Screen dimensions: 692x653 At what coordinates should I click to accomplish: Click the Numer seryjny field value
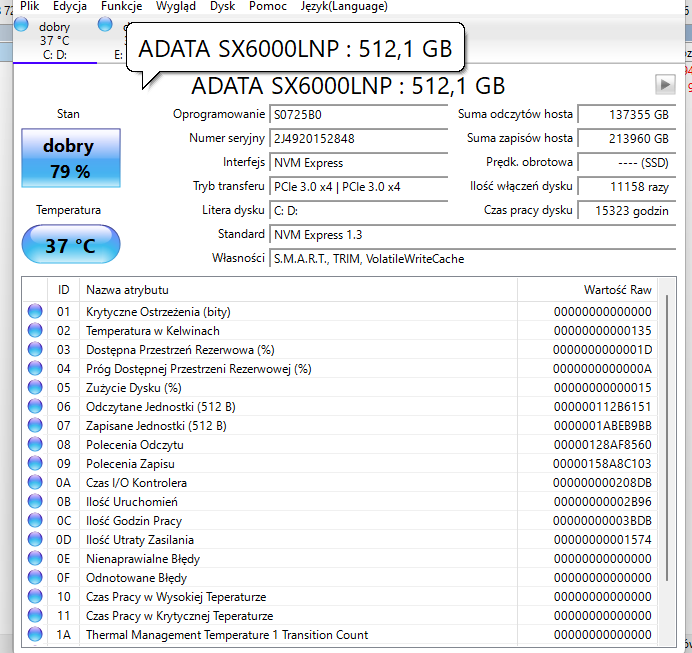click(358, 139)
